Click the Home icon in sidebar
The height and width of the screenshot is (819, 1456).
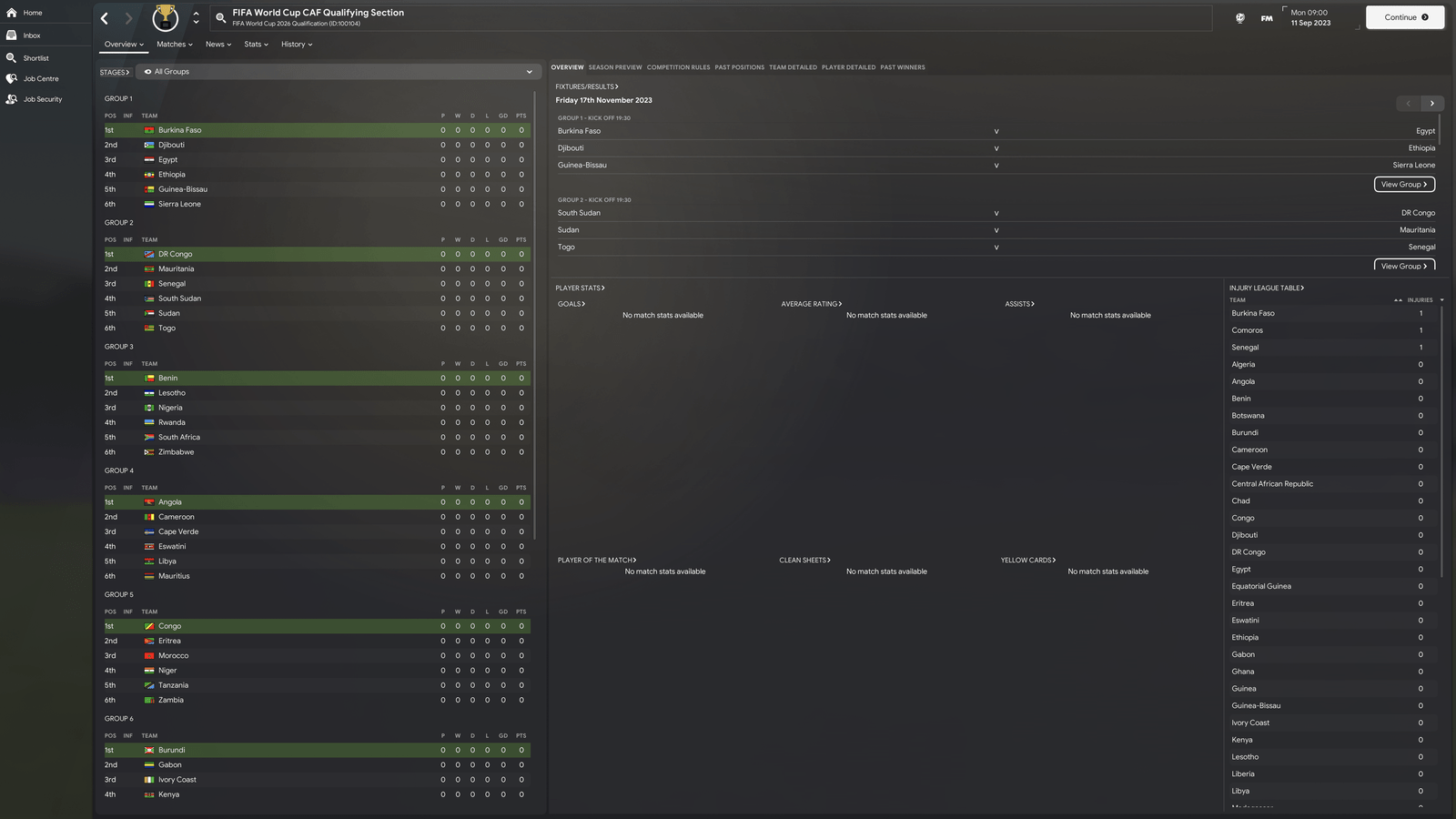point(12,13)
